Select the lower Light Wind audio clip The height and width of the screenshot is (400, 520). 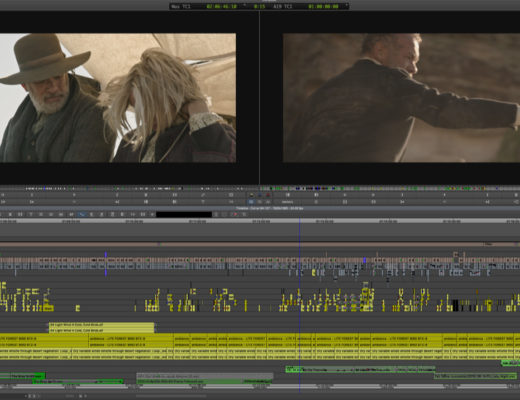pos(102,330)
